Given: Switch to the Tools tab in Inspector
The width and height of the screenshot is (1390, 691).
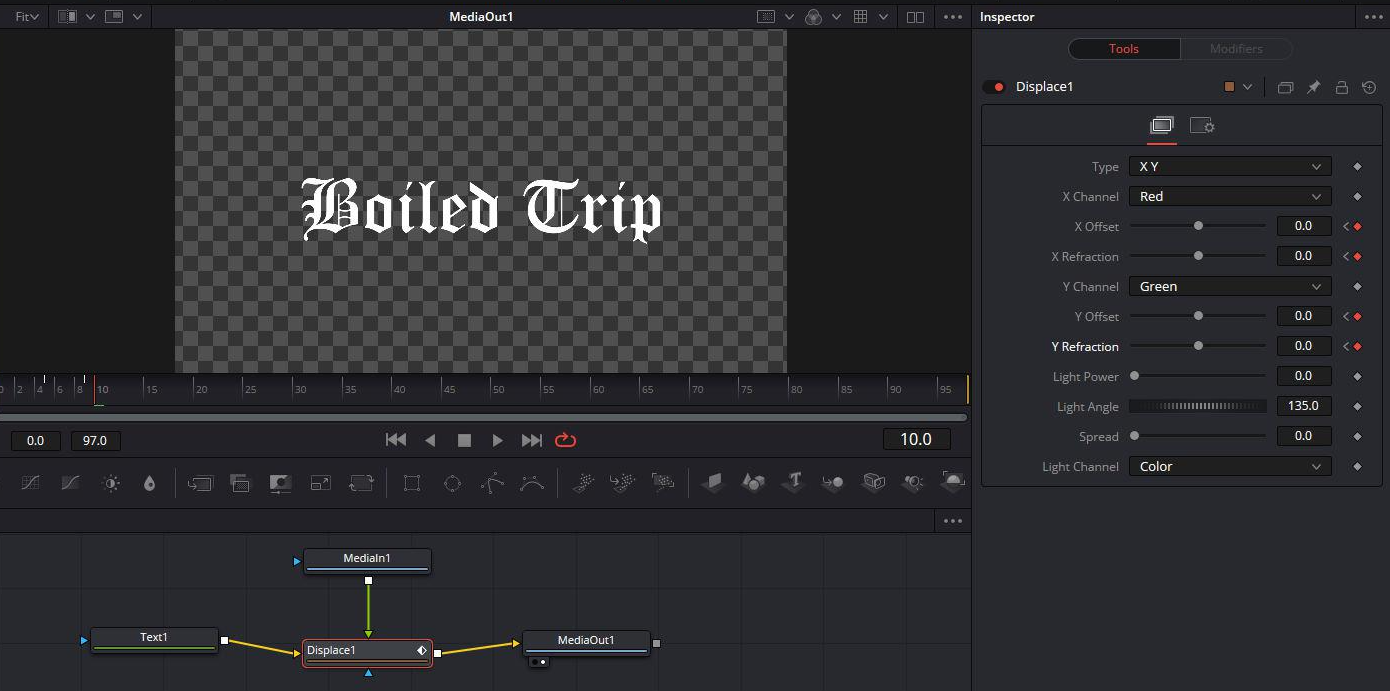Looking at the screenshot, I should [1124, 48].
